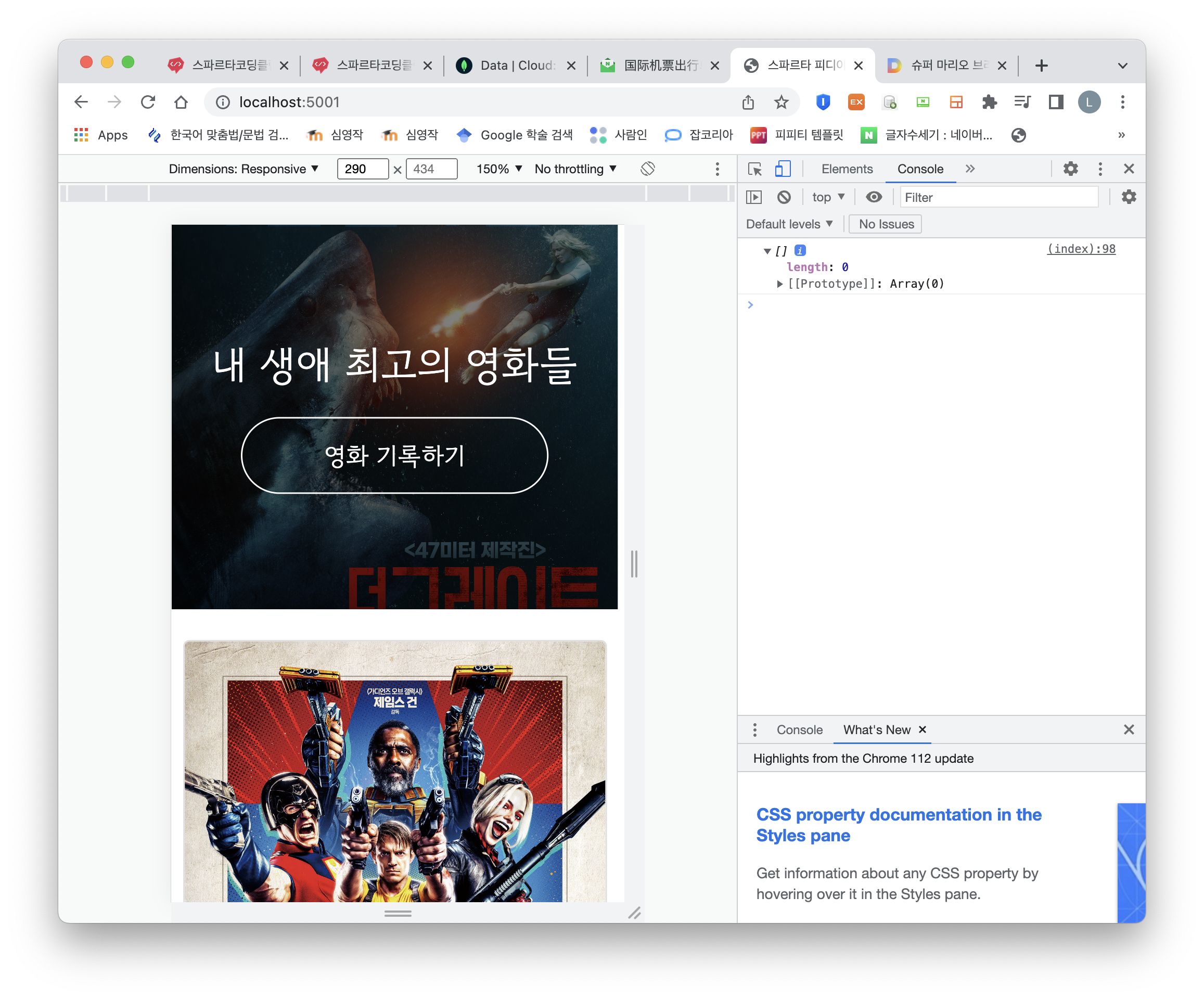Click the viewport right resize handle

[634, 563]
